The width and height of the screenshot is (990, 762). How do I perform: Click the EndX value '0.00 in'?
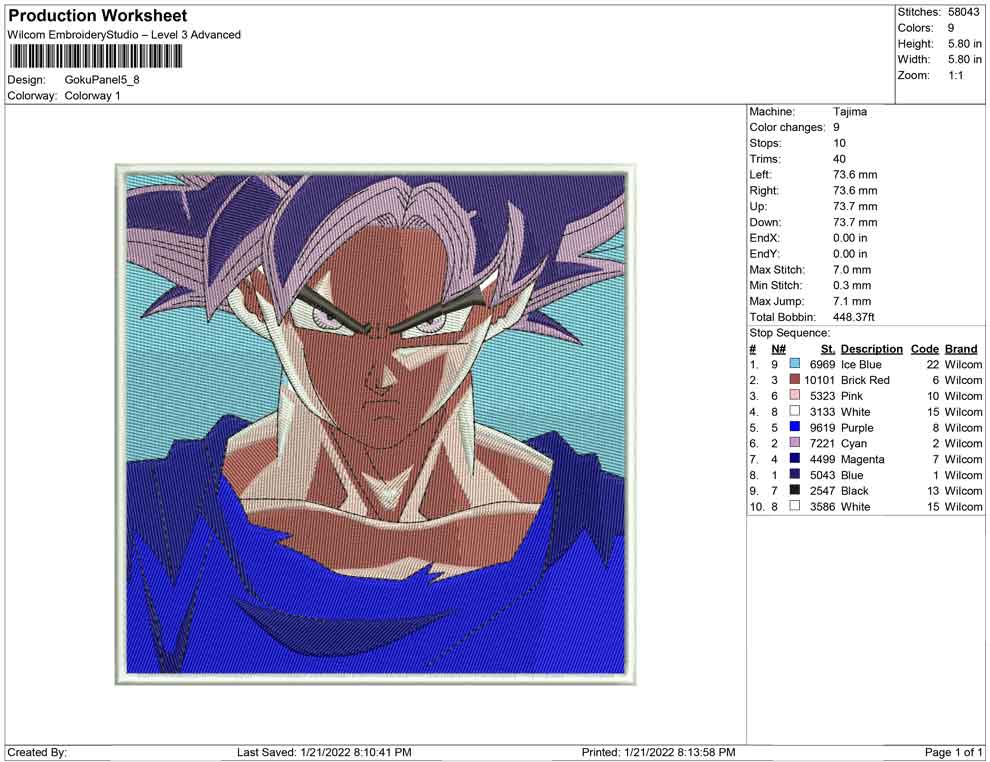click(x=850, y=238)
